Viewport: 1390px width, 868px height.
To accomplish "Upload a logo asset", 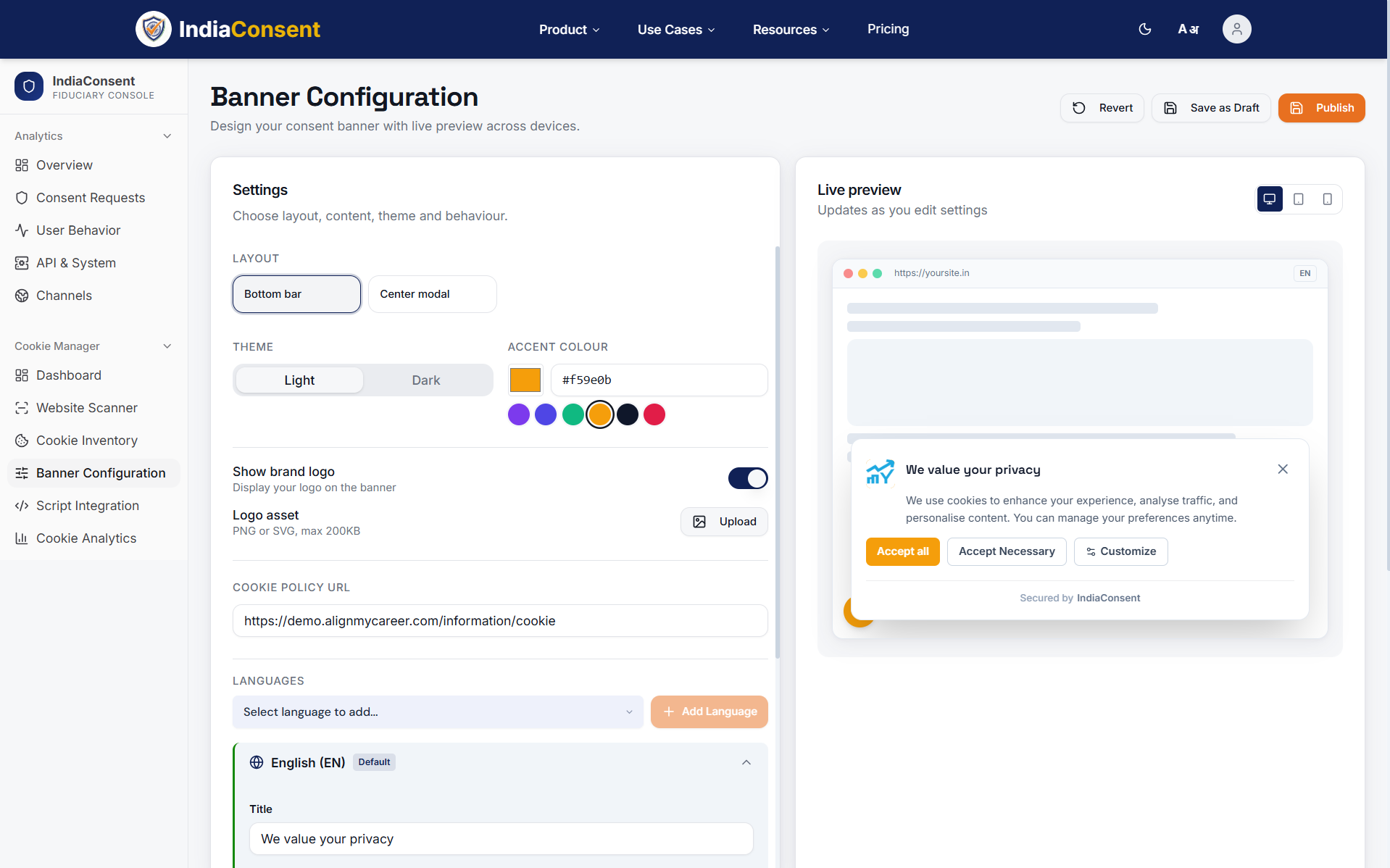I will pos(724,522).
